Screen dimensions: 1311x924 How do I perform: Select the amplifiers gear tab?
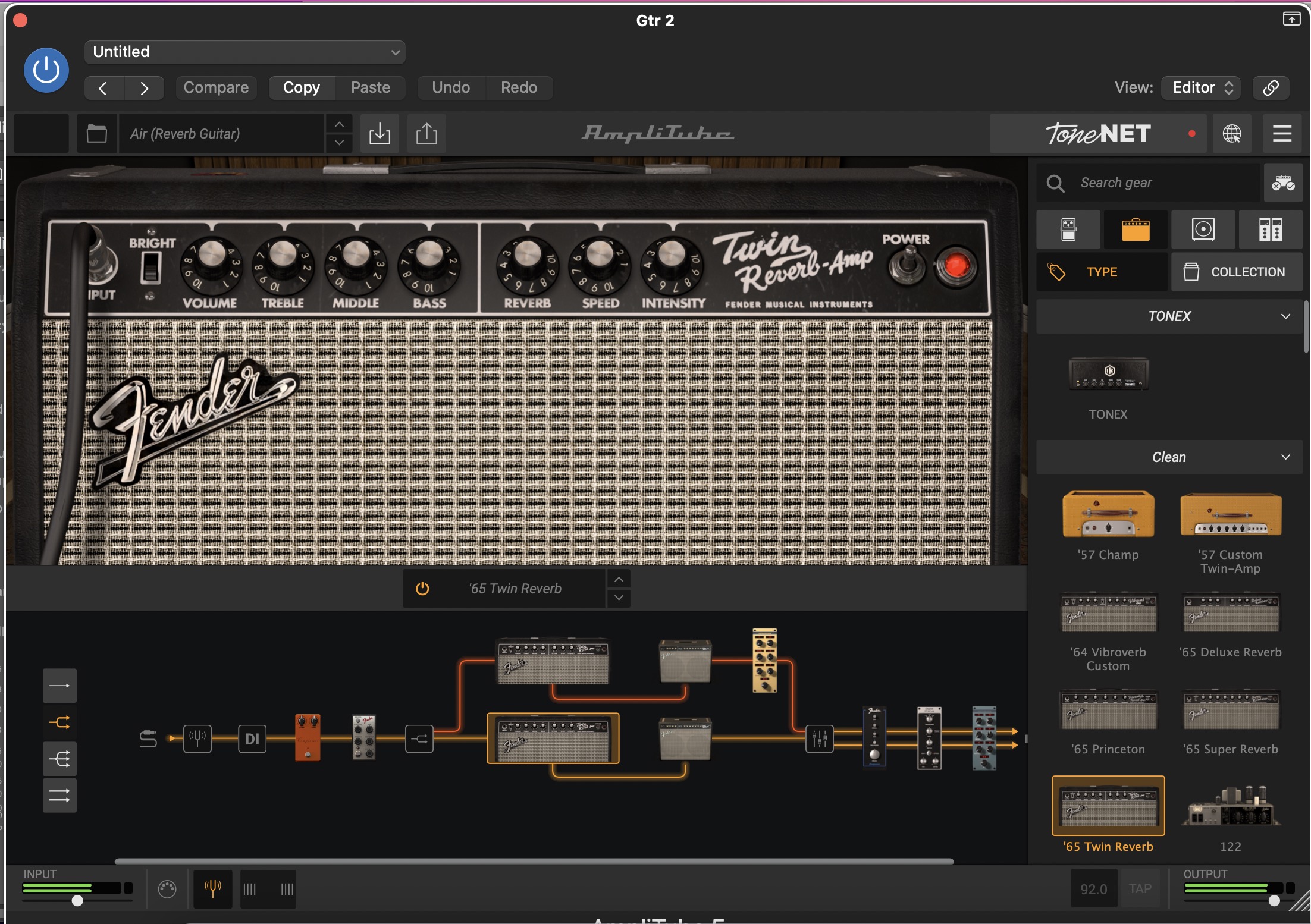point(1136,230)
